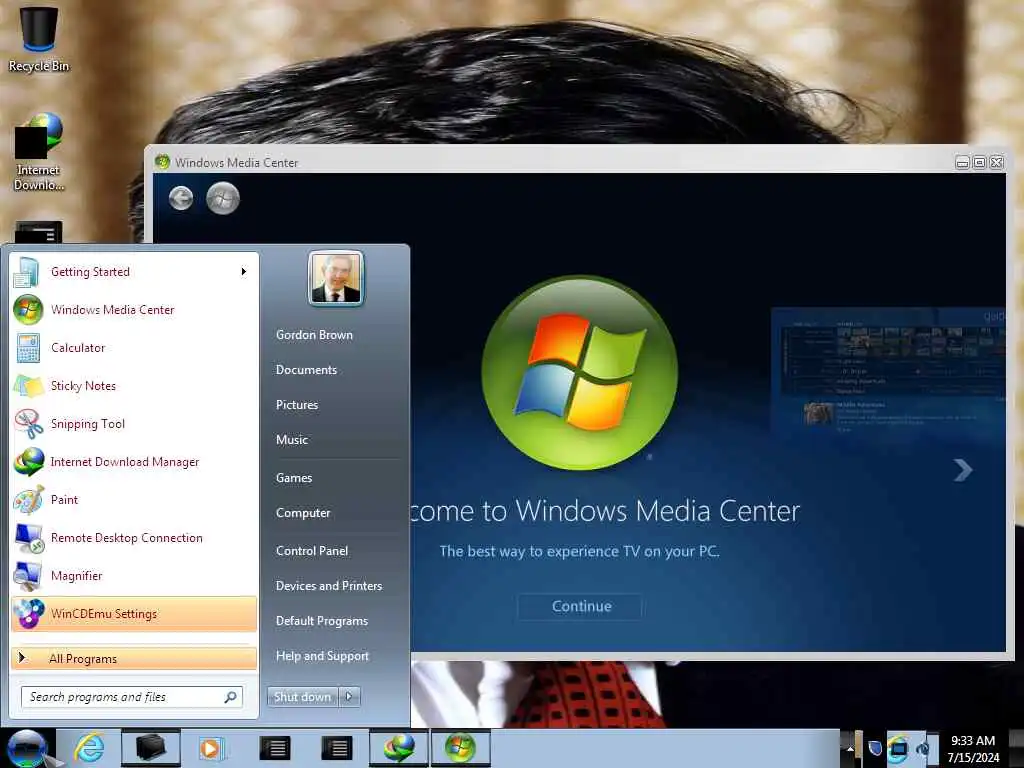The height and width of the screenshot is (768, 1024).
Task: Click the search magnifier icon in Start menu
Action: [230, 697]
